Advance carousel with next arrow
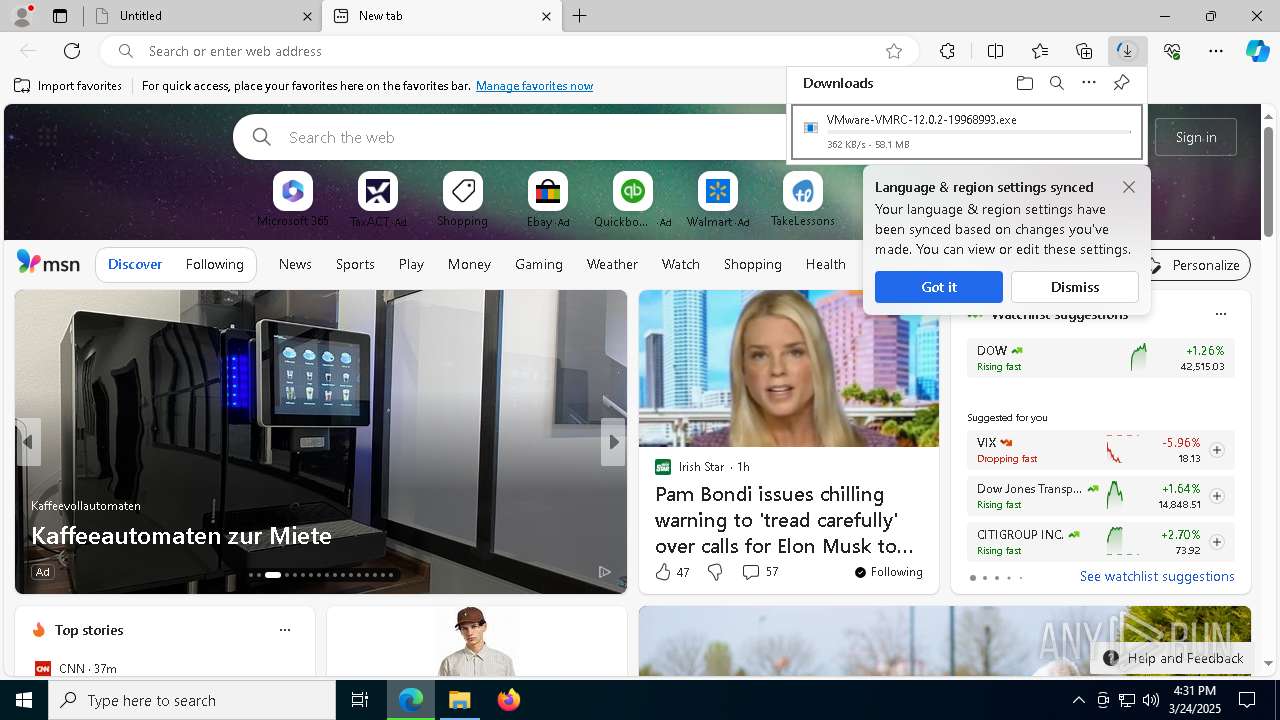This screenshot has height=720, width=1280. pyautogui.click(x=612, y=442)
